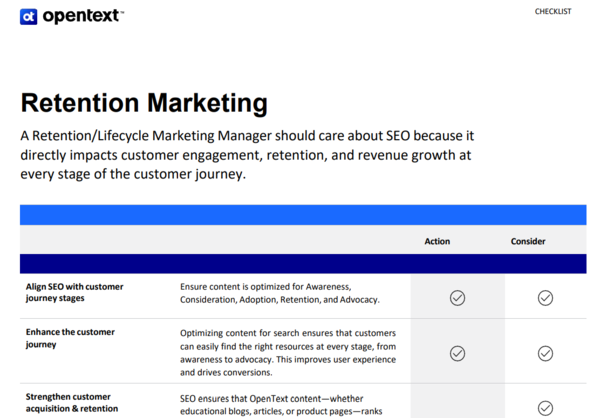Toggle Consider checkmark for Align SEO row
This screenshot has height=418, width=600.
545,298
